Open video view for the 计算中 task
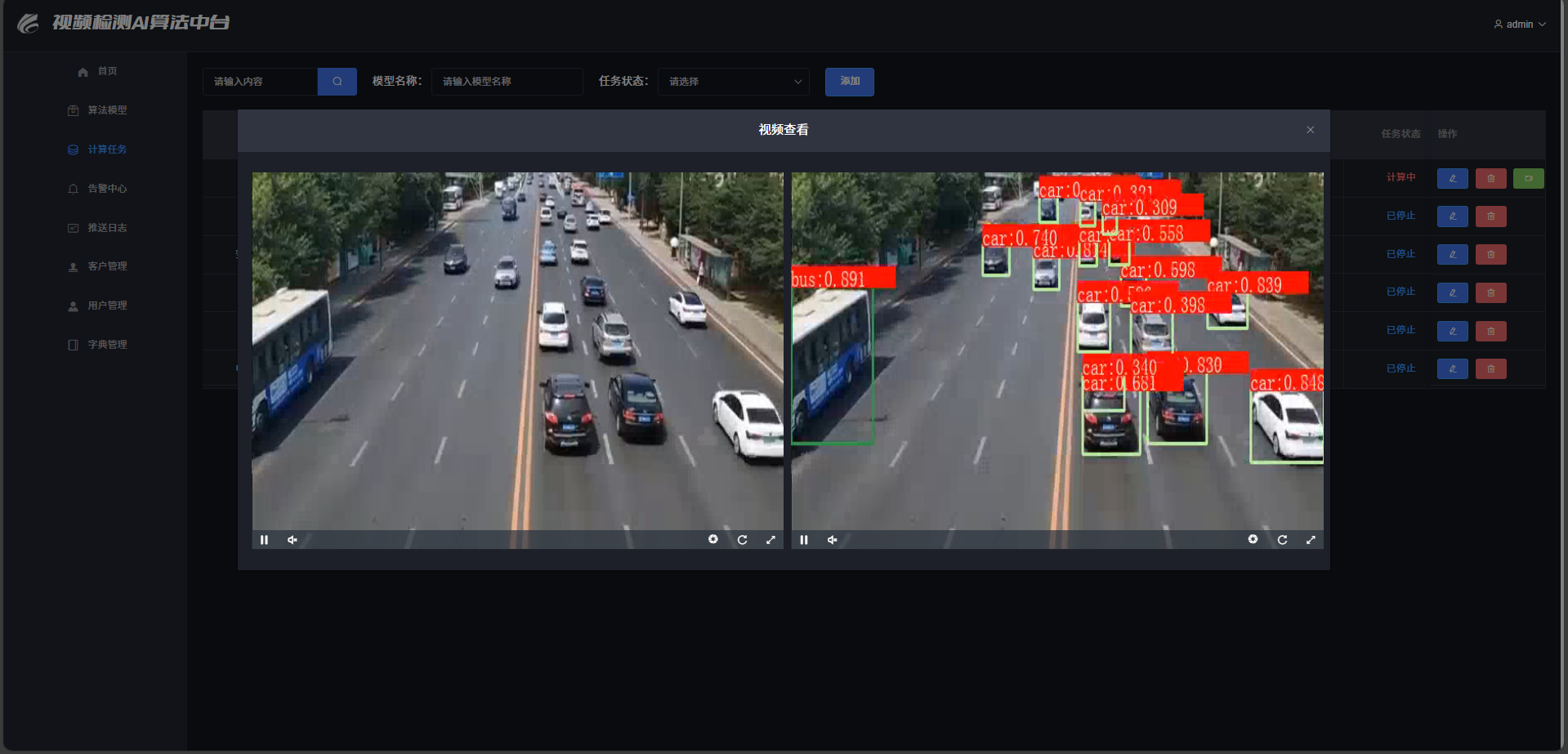 pos(1529,178)
